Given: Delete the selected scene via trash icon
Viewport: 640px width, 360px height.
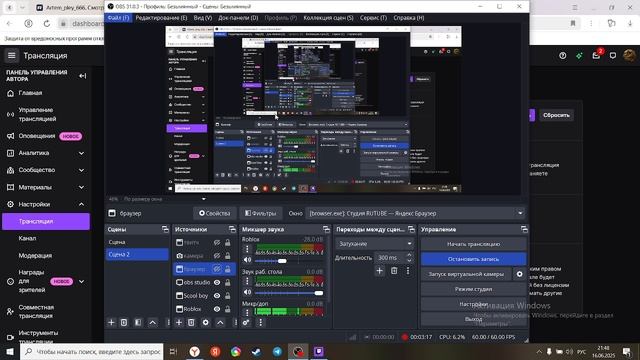Looking at the screenshot, I should tap(124, 322).
